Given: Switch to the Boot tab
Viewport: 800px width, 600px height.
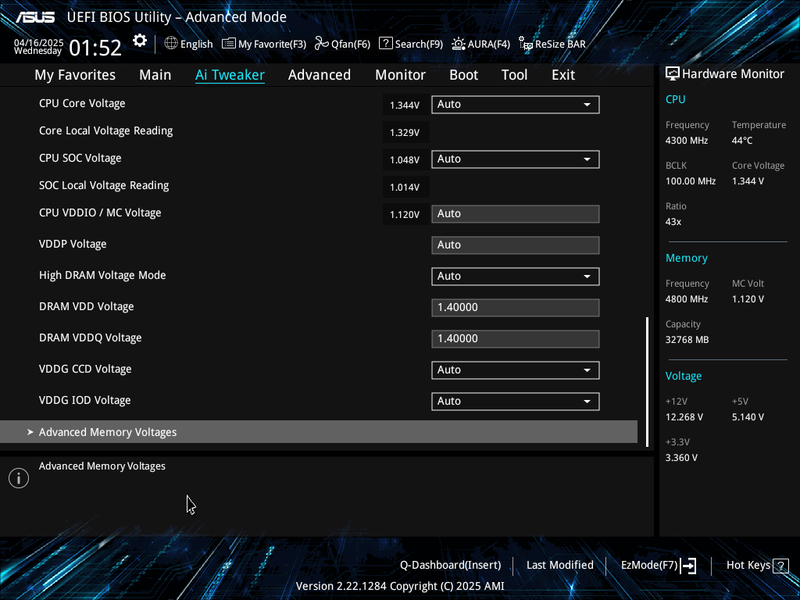Looking at the screenshot, I should coord(463,75).
